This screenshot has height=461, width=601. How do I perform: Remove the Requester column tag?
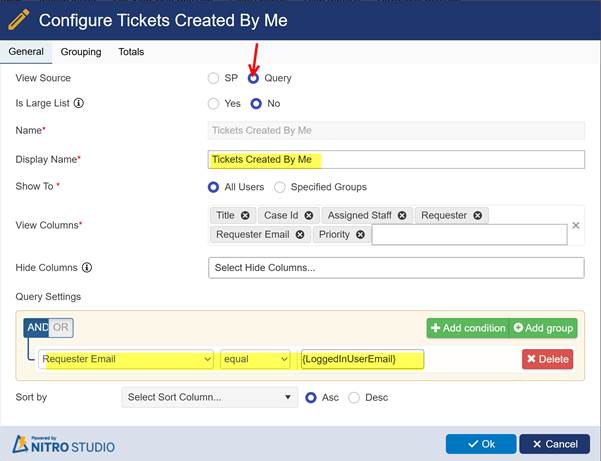coord(478,215)
